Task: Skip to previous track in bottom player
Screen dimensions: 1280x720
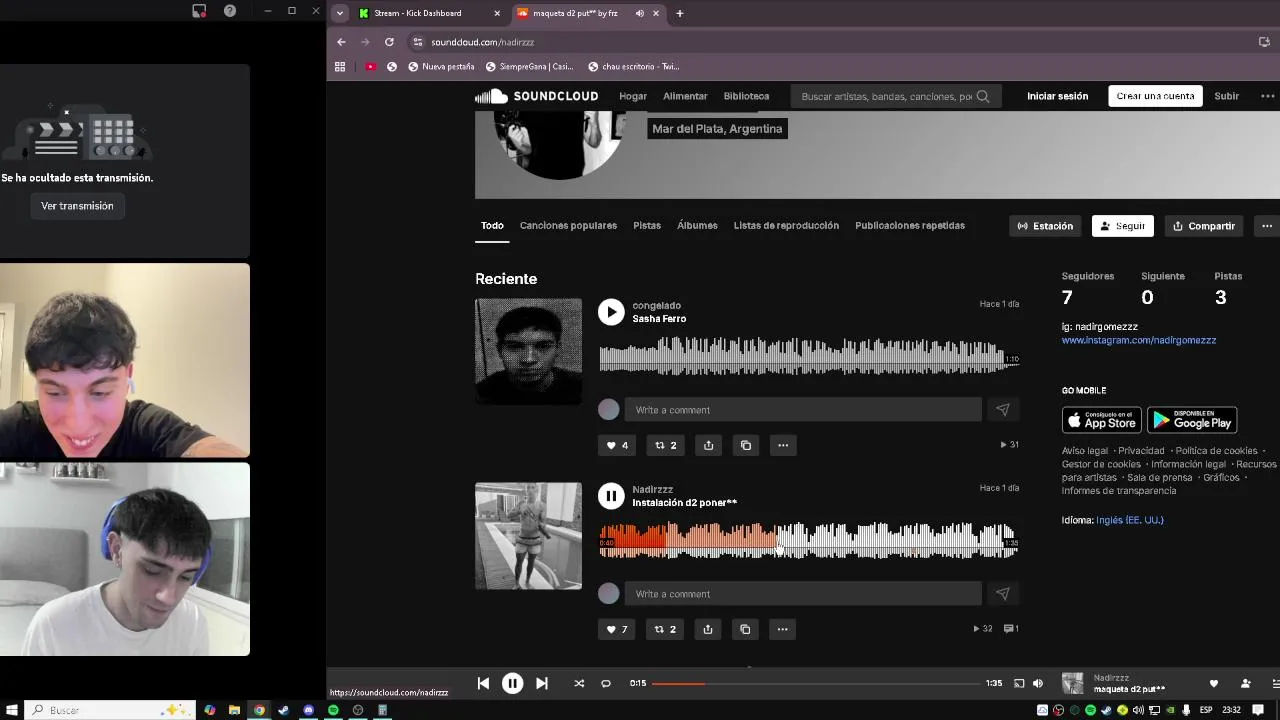Action: click(x=483, y=684)
